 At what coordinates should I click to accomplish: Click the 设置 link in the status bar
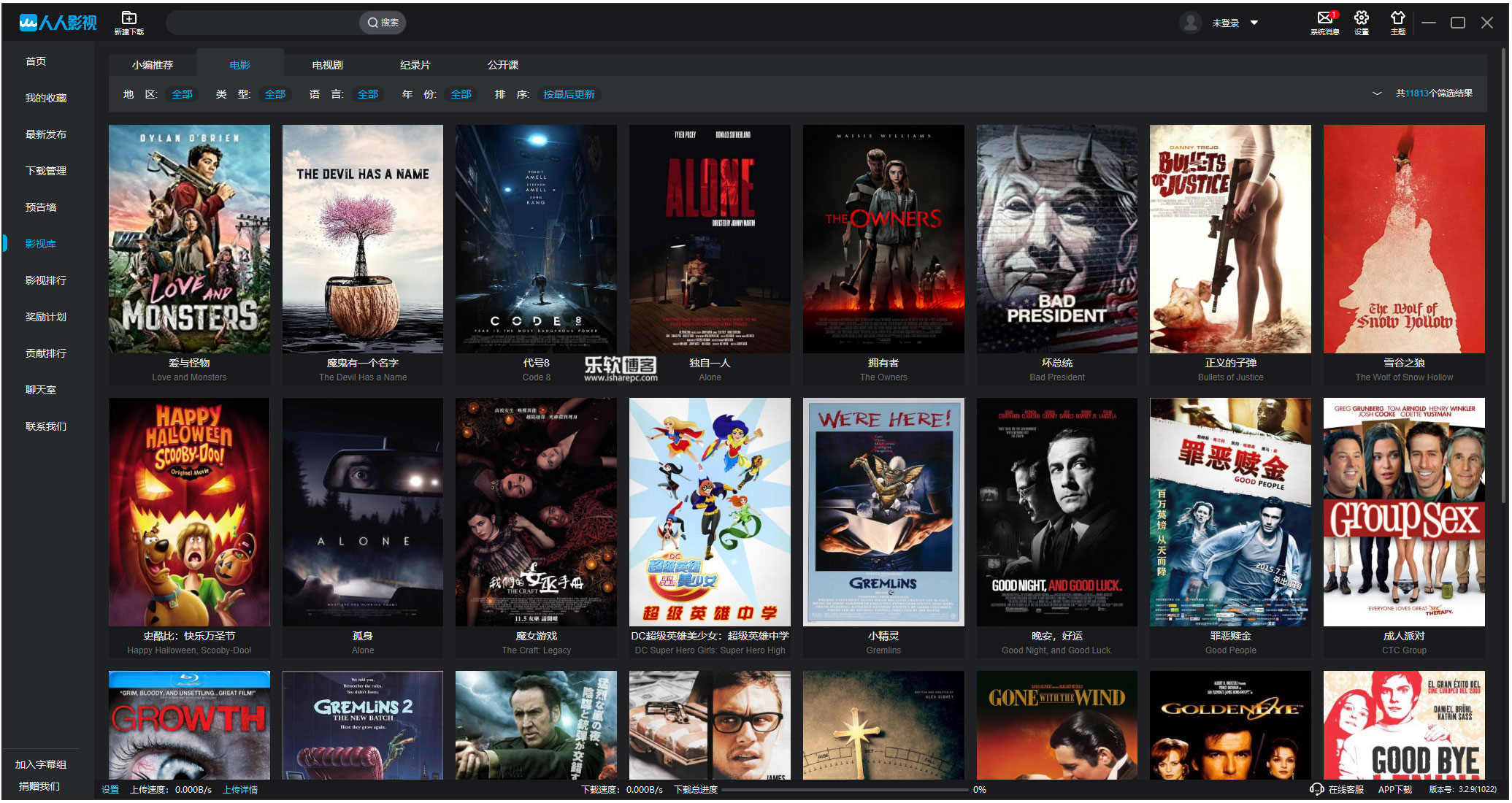coord(110,790)
